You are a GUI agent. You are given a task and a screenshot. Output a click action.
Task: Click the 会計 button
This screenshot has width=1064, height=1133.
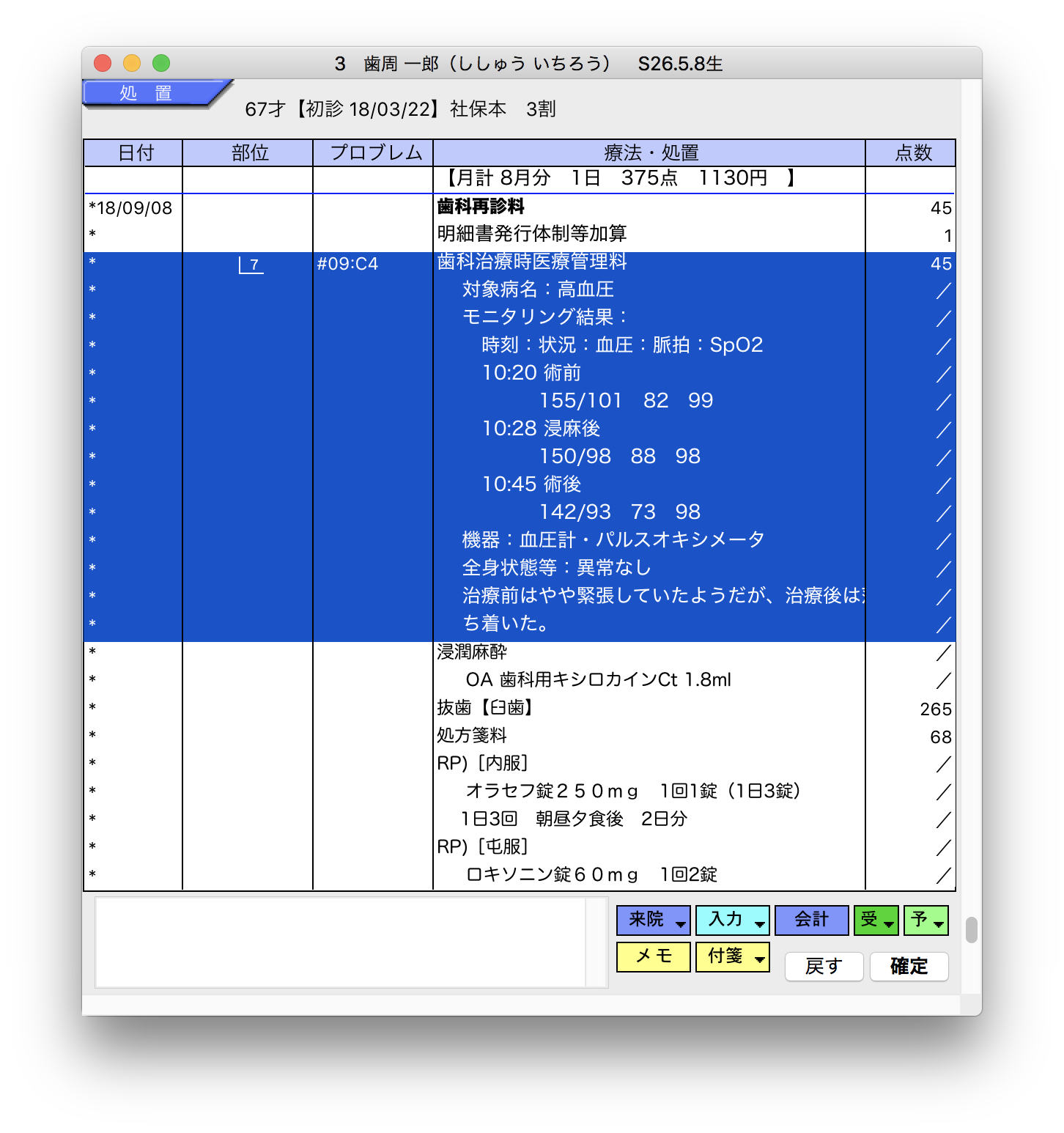tap(811, 920)
